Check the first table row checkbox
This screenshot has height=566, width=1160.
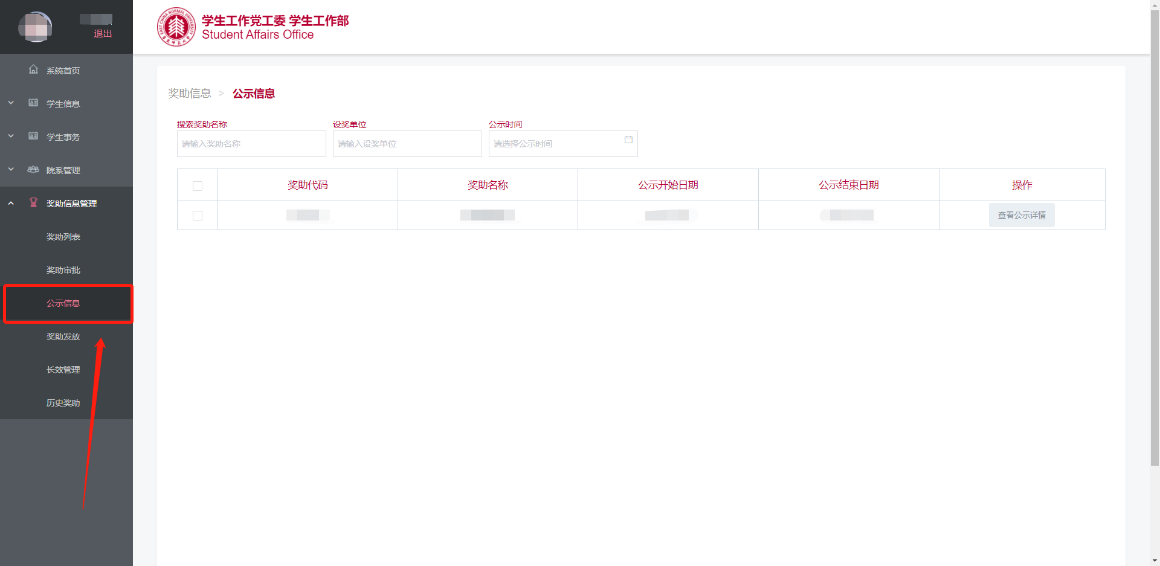[x=197, y=215]
